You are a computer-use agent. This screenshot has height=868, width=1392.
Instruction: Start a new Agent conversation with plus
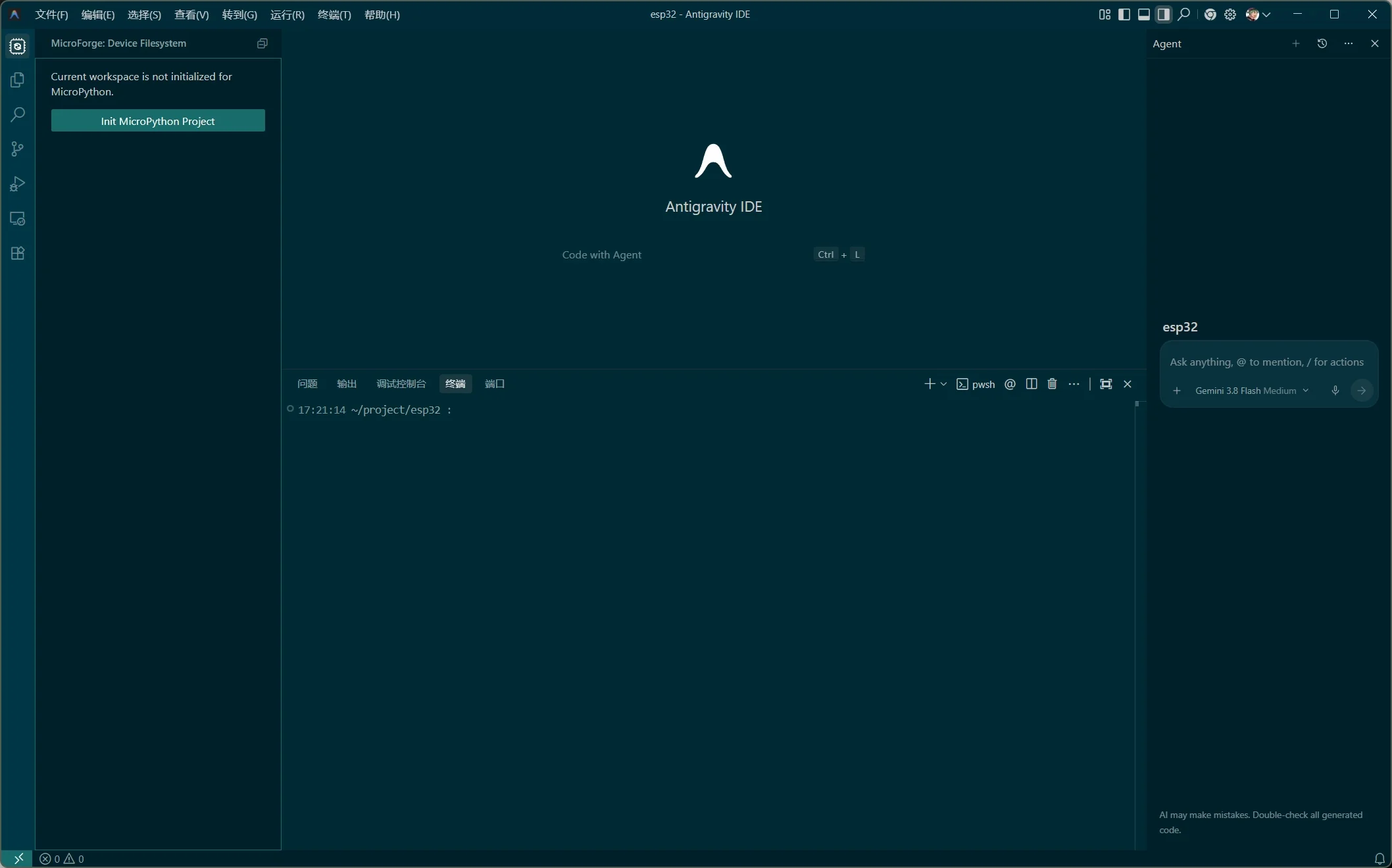1296,43
